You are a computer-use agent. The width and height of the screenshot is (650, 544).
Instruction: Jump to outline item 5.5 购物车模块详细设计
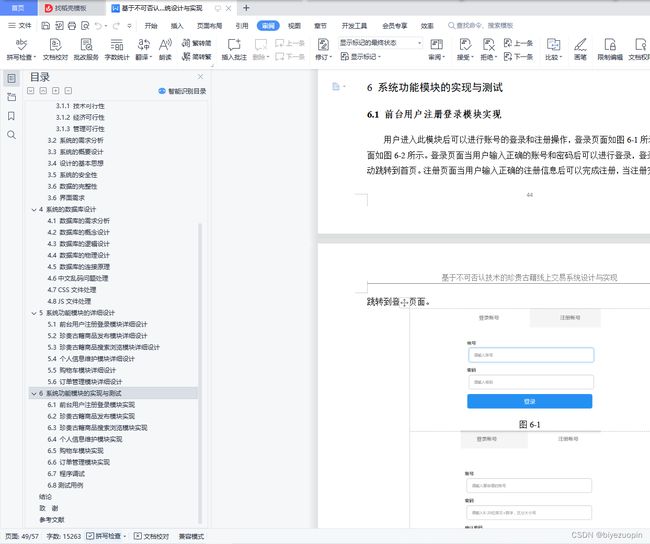point(82,370)
